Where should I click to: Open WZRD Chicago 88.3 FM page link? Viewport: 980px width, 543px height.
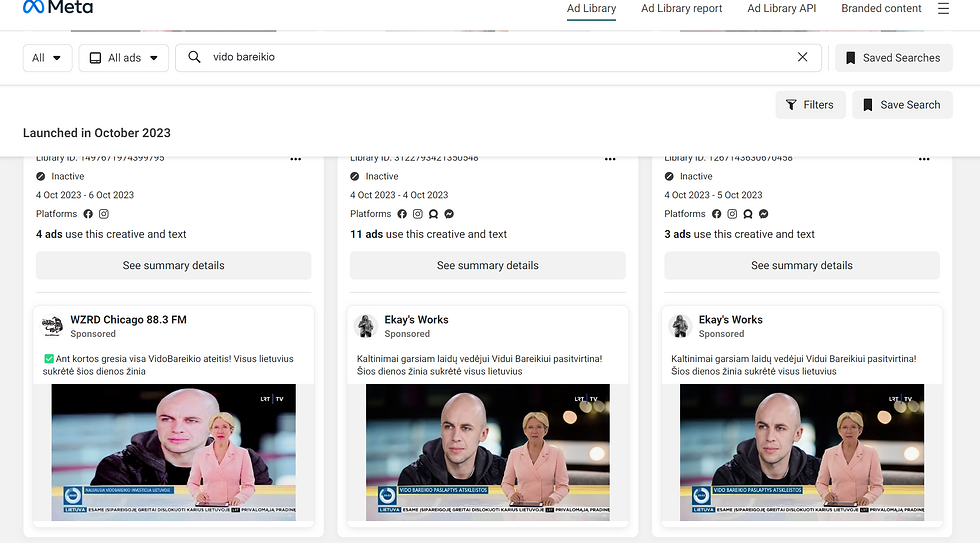(128, 319)
